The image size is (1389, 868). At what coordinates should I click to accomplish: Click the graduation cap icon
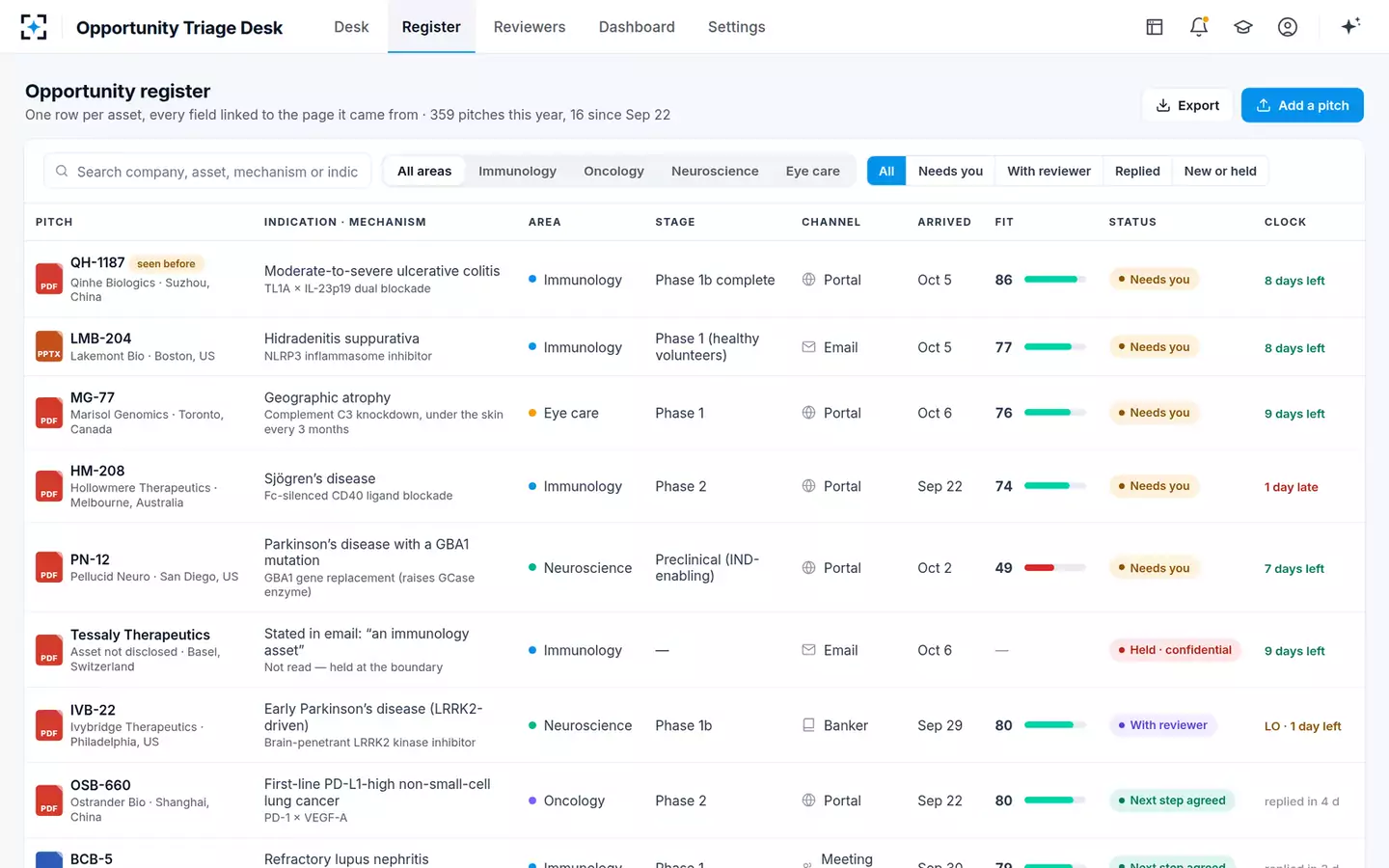(x=1243, y=27)
